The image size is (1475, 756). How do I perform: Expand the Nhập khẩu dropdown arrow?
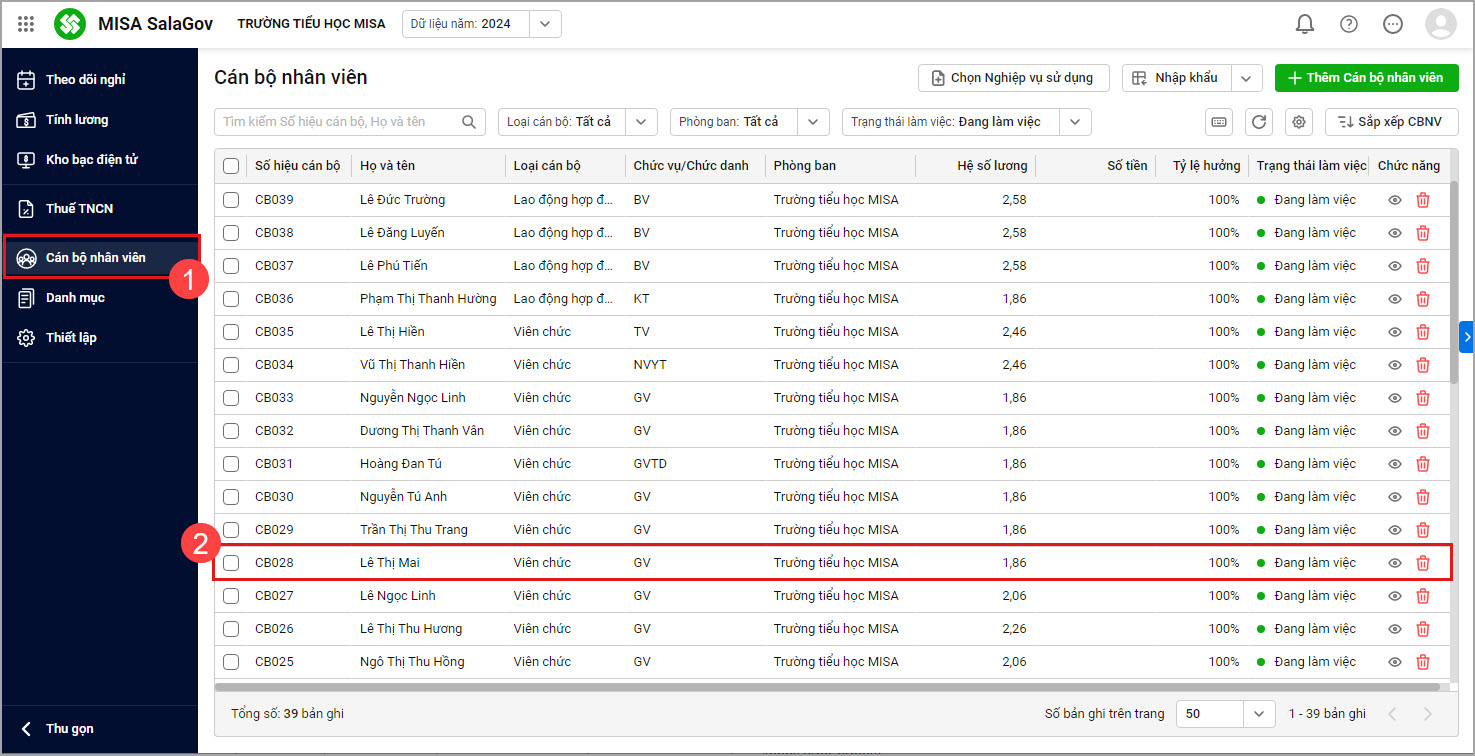[1246, 78]
